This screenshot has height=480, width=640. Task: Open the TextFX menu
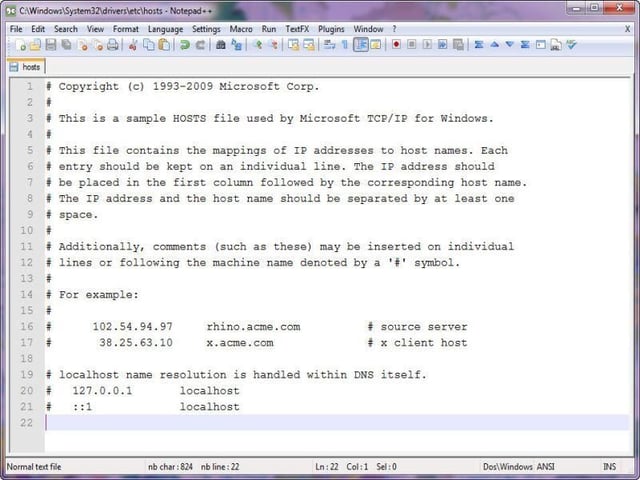(297, 29)
